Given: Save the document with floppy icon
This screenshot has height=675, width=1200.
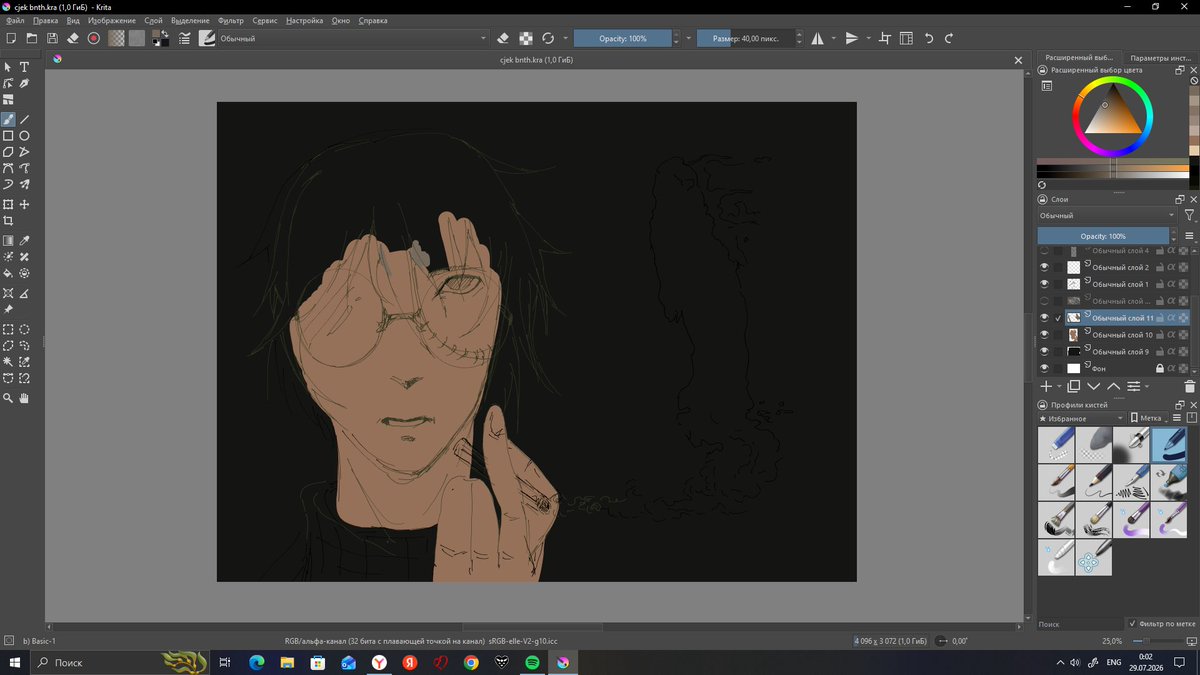Looking at the screenshot, I should click(x=52, y=38).
